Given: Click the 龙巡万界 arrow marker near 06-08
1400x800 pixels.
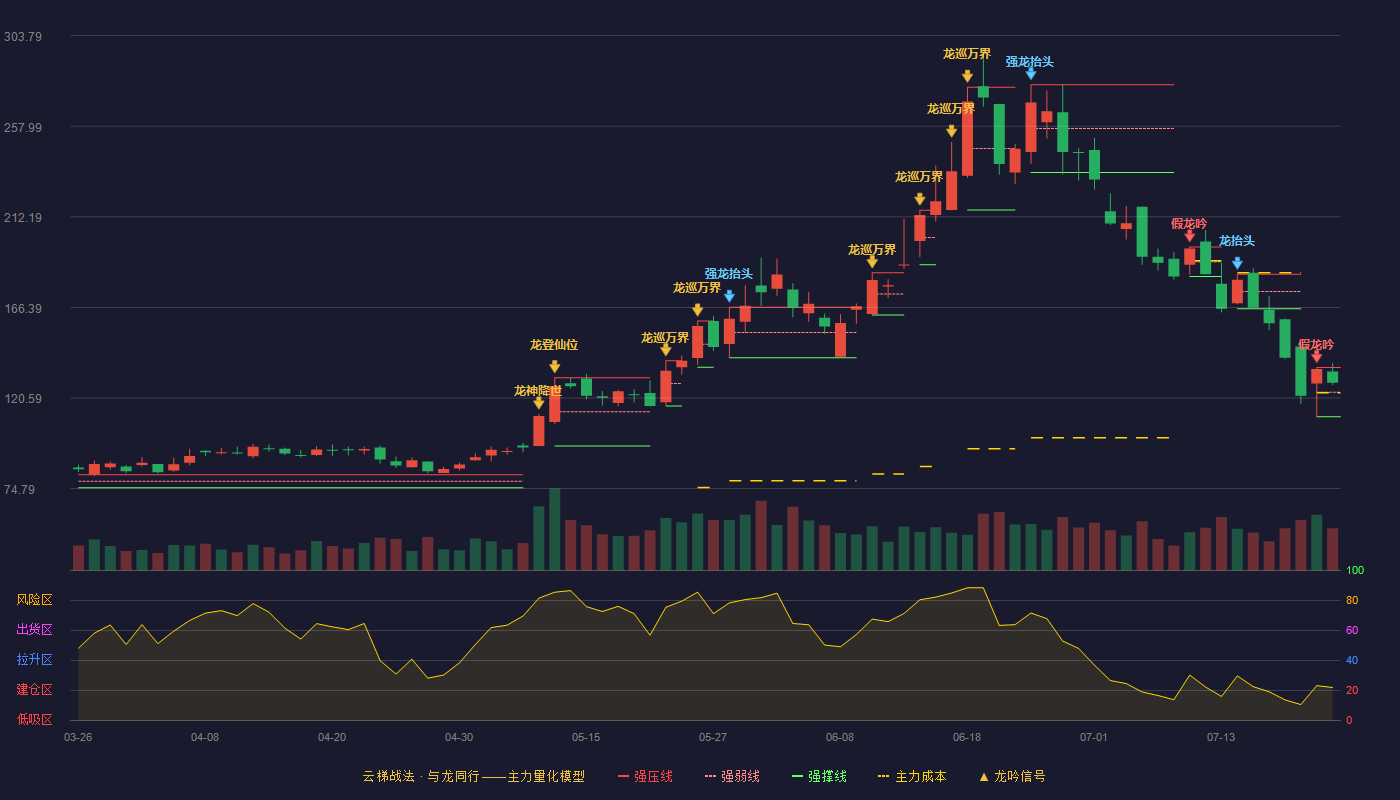Looking at the screenshot, I should [872, 262].
